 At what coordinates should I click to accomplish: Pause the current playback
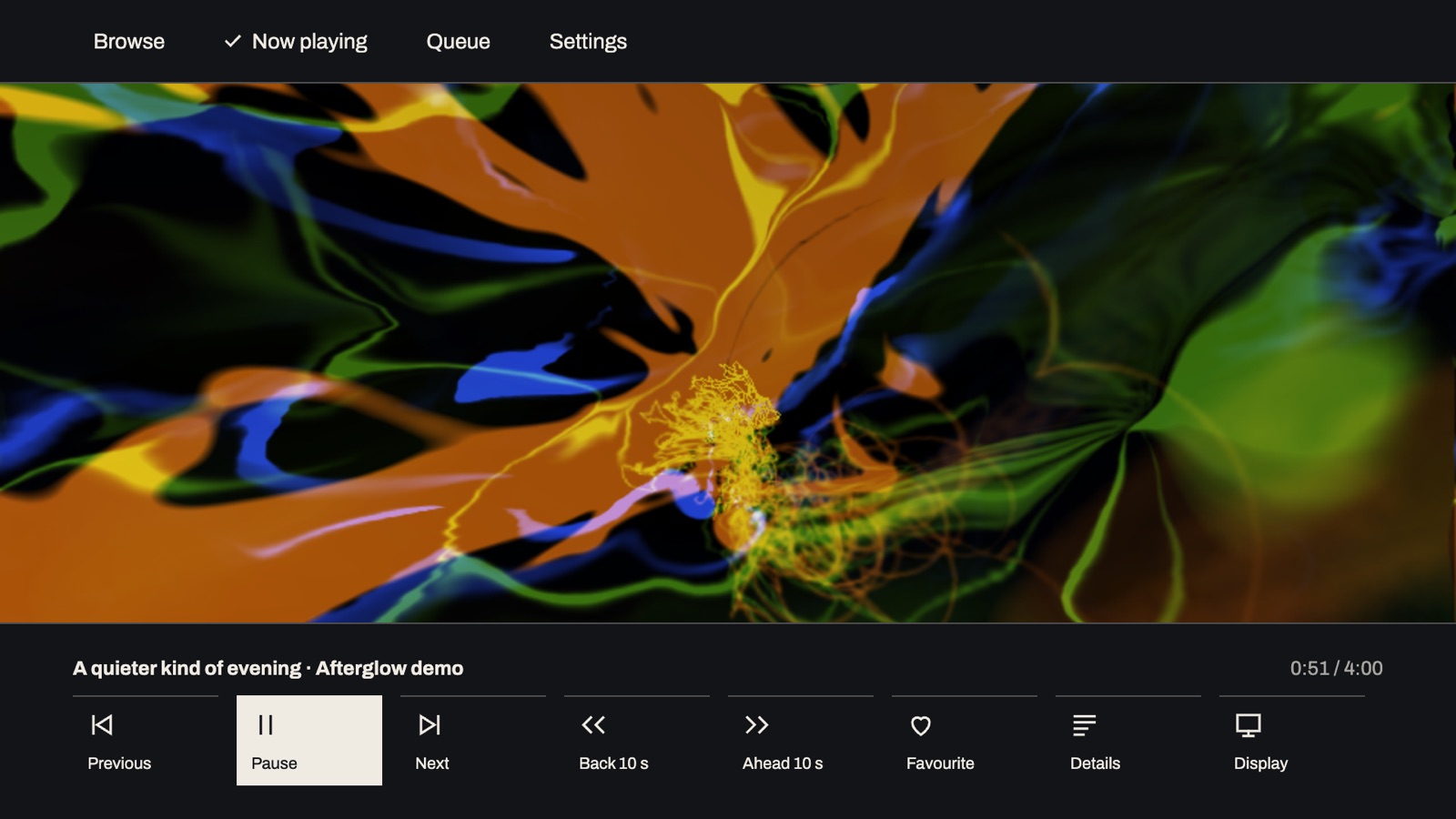(x=309, y=740)
